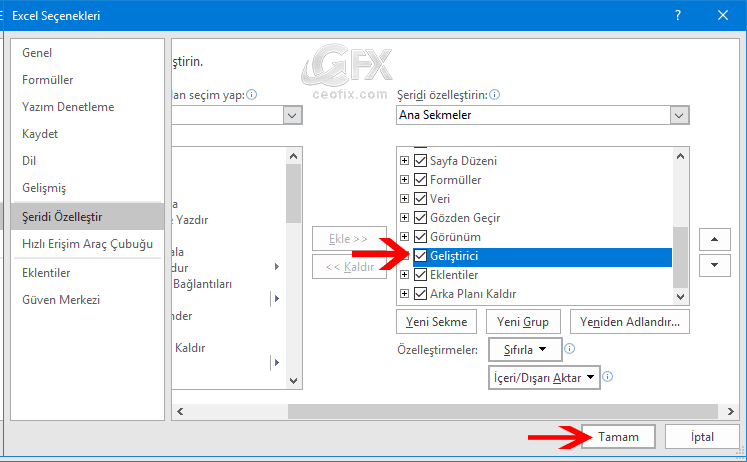Toggle the Formüller tab checkbox
The image size is (747, 462).
click(x=420, y=180)
